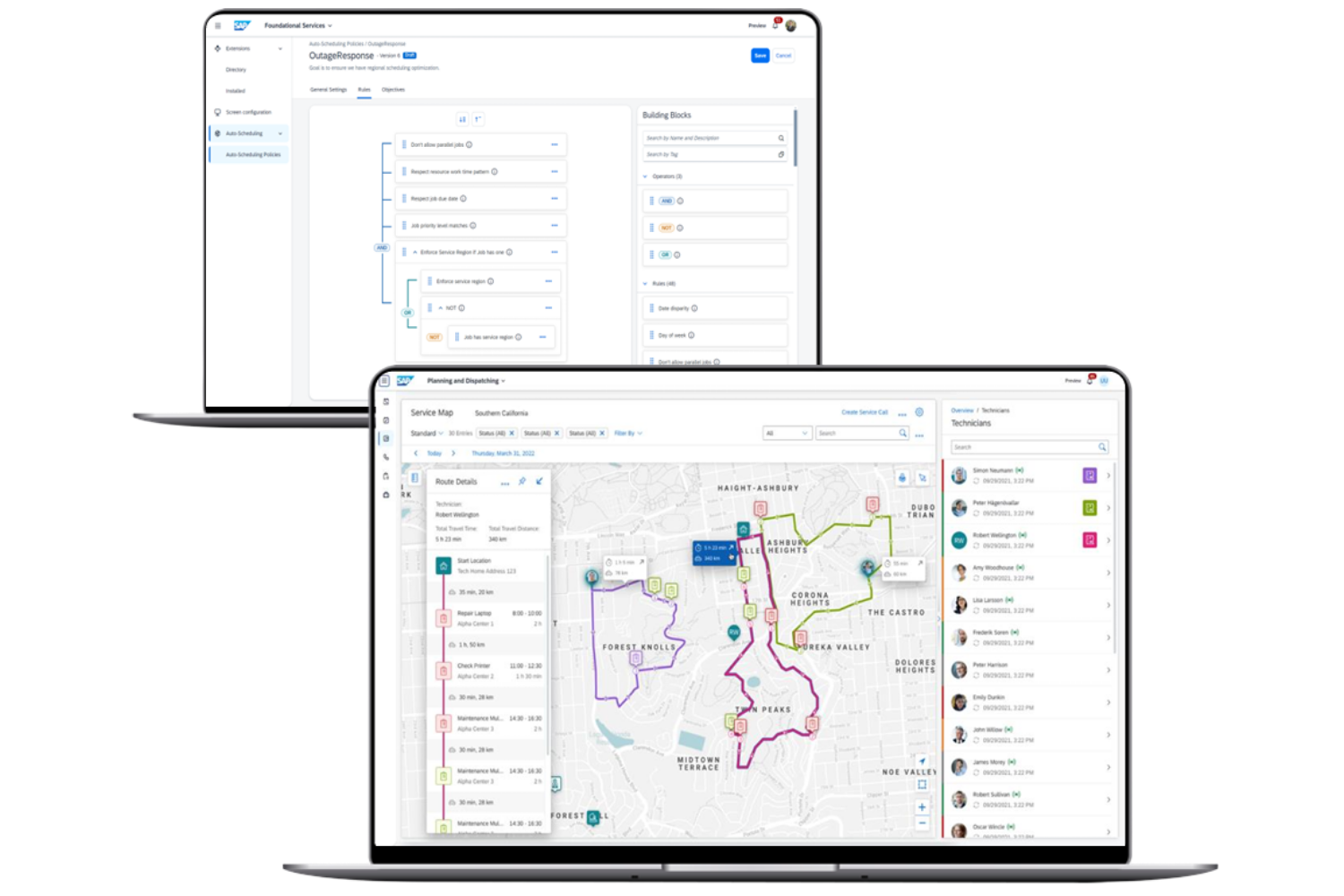Click Search by Name and Description field
1344x896 pixels.
tap(714, 138)
